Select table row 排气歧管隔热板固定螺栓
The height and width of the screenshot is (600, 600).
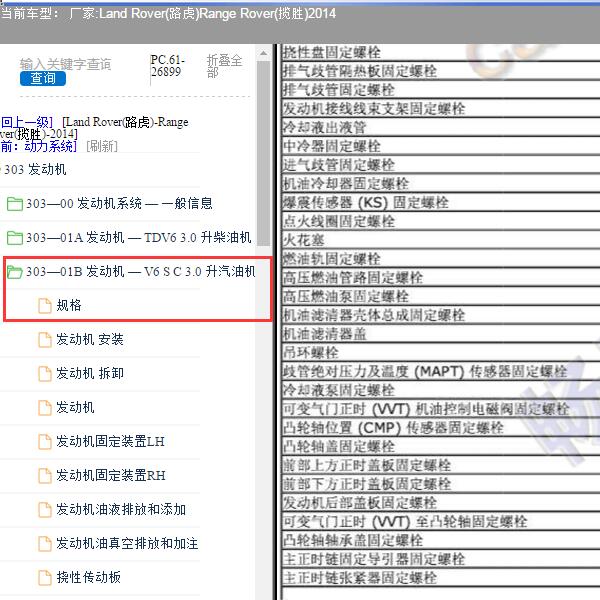coord(440,71)
